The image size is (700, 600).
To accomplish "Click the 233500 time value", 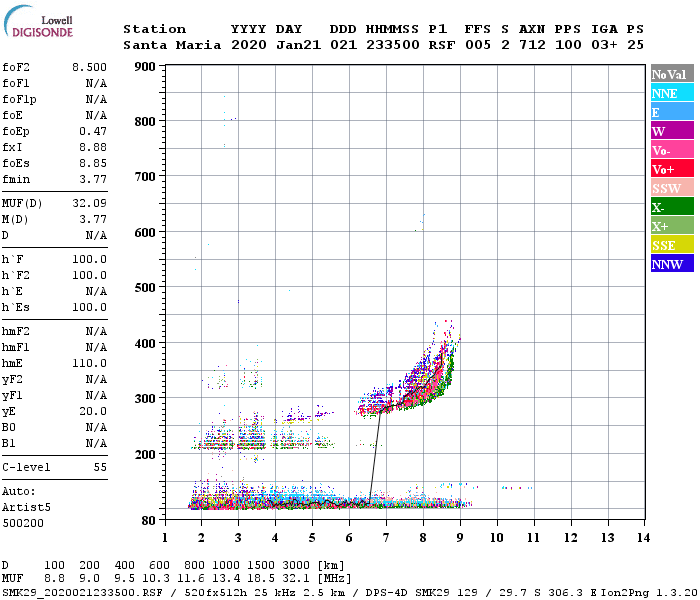I will [x=393, y=45].
